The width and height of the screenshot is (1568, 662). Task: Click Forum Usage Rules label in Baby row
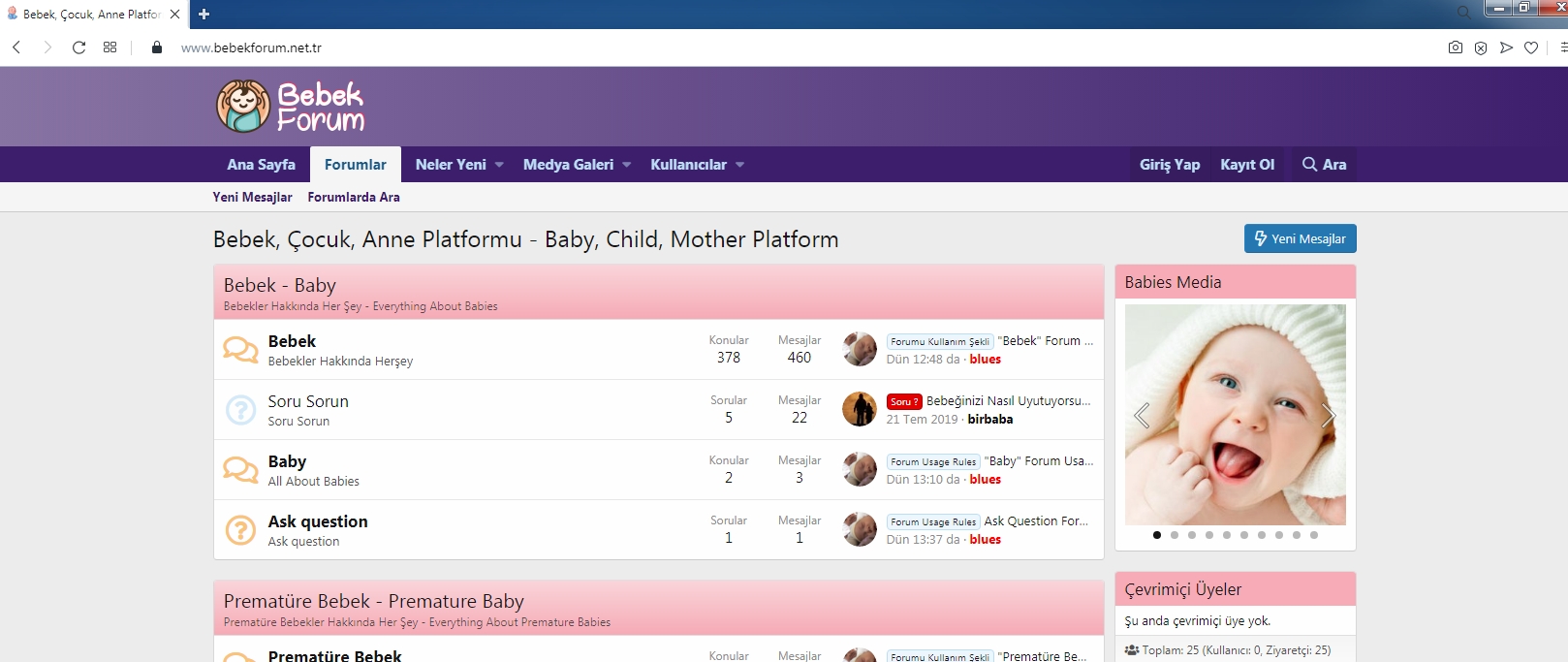pos(933,462)
